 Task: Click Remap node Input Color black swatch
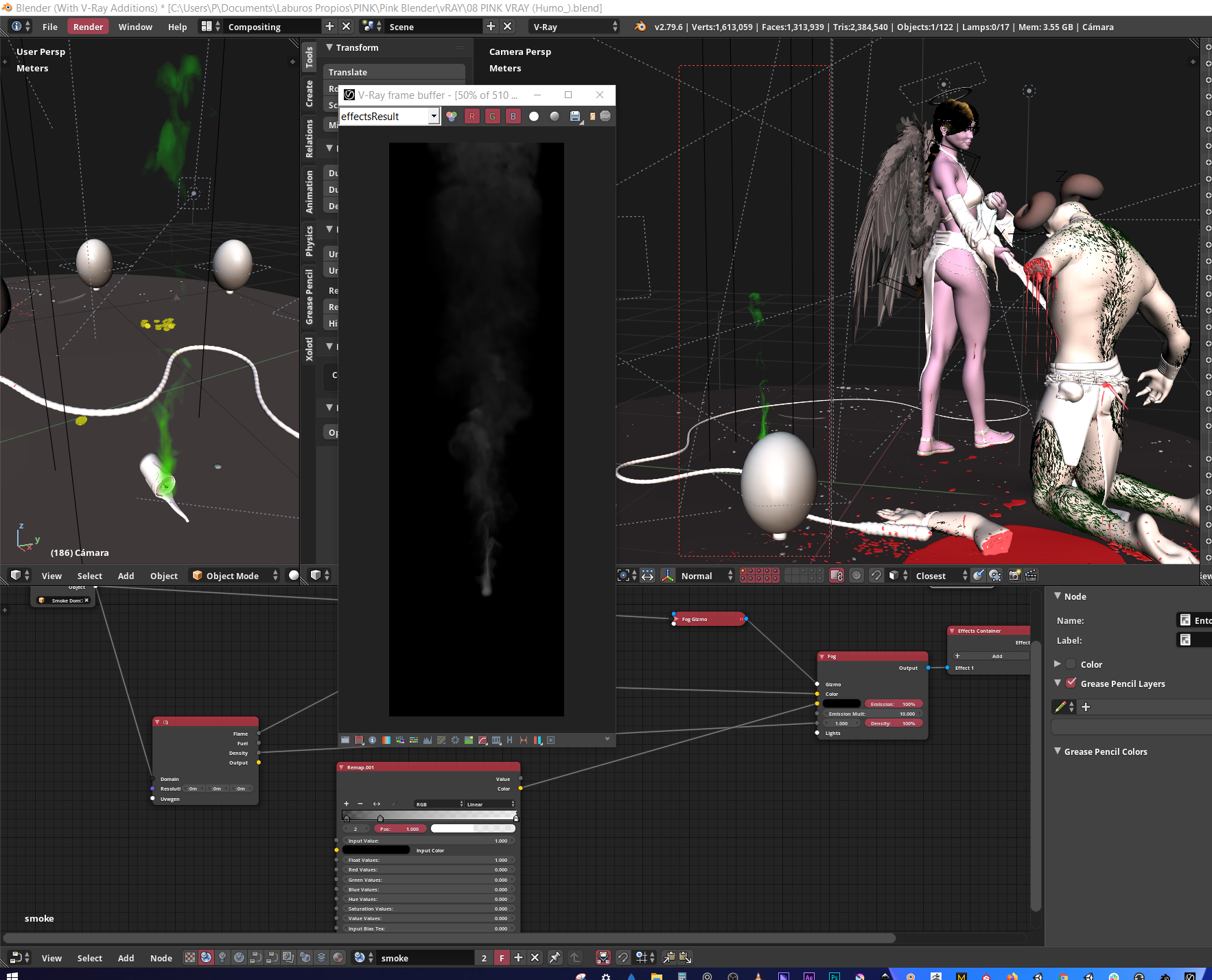[376, 850]
